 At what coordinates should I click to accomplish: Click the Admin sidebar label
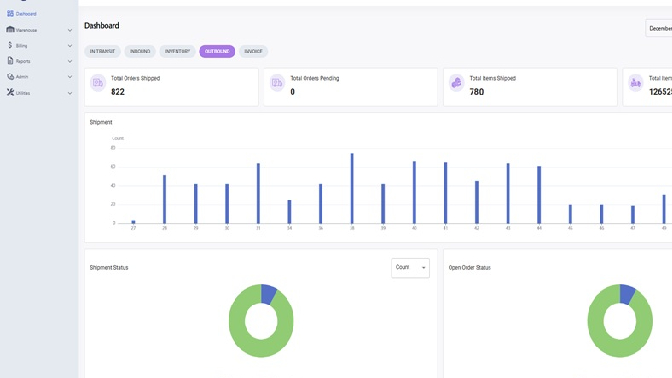pyautogui.click(x=22, y=77)
